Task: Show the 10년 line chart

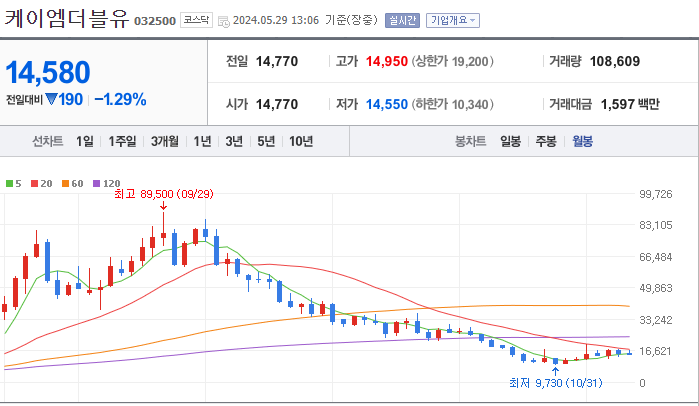Action: coord(301,142)
